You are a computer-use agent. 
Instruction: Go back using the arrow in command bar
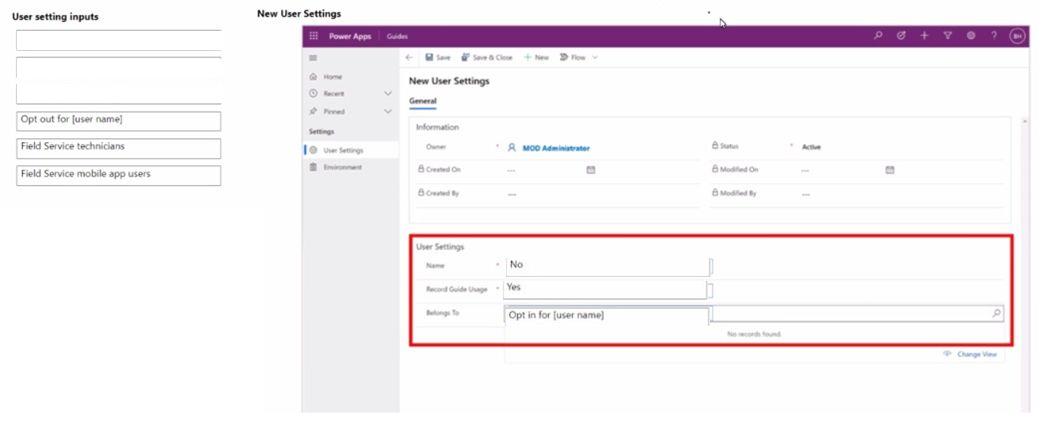(x=409, y=58)
